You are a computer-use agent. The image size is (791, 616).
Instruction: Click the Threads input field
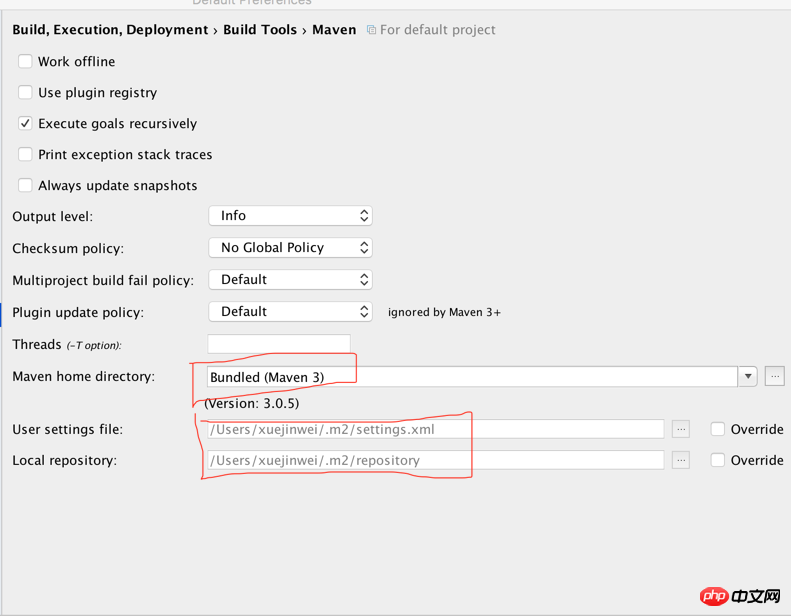[279, 344]
